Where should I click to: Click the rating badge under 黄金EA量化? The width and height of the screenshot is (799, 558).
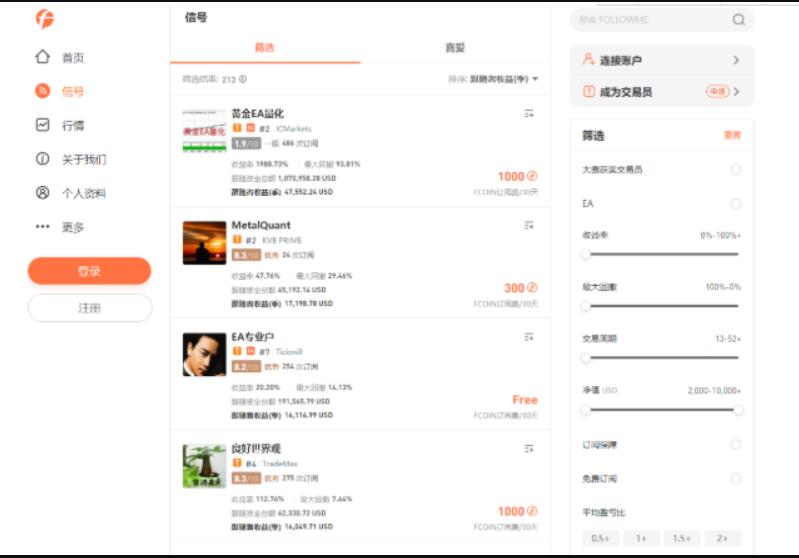tap(247, 143)
